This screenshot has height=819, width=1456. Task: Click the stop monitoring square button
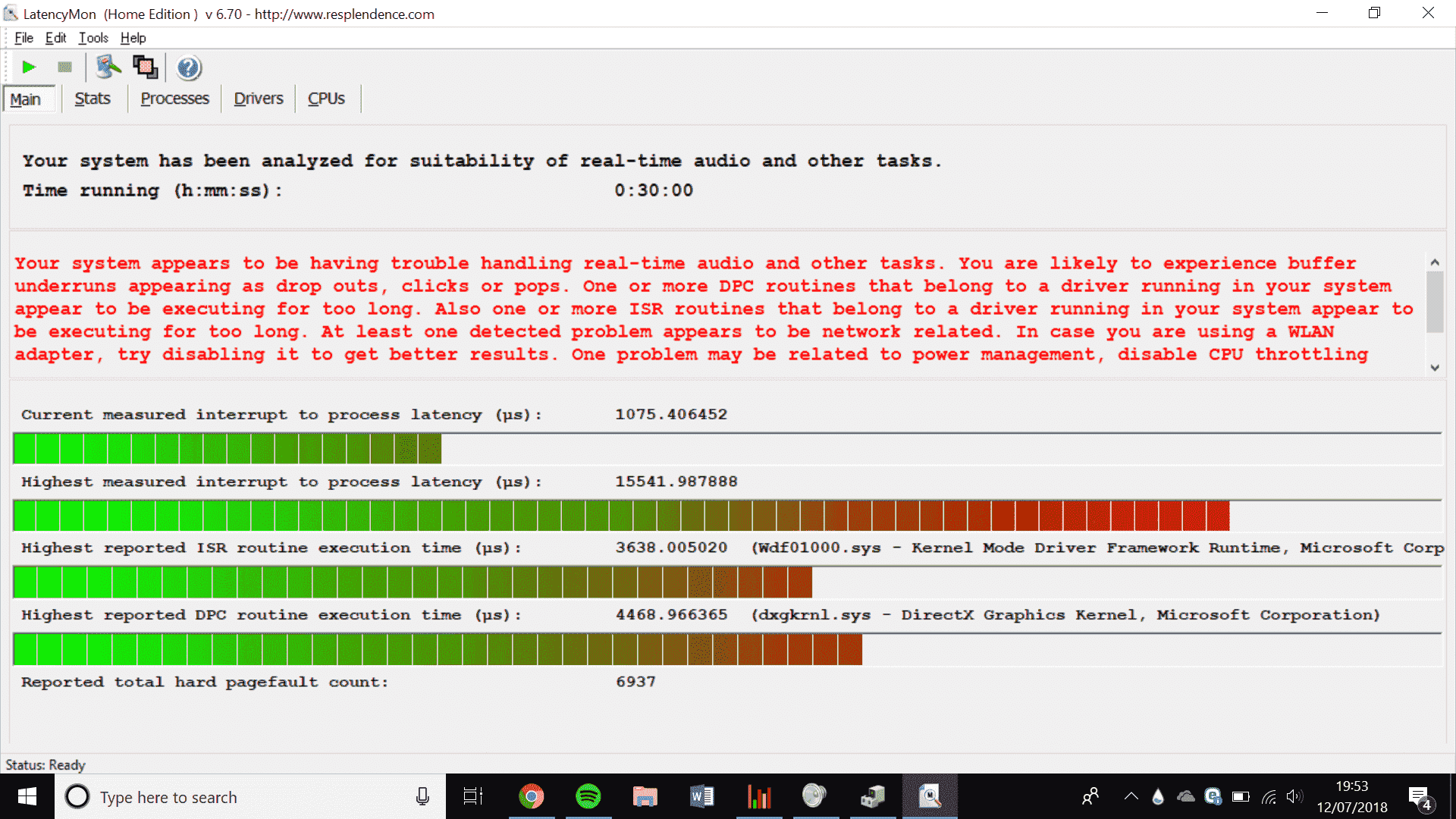click(x=65, y=67)
